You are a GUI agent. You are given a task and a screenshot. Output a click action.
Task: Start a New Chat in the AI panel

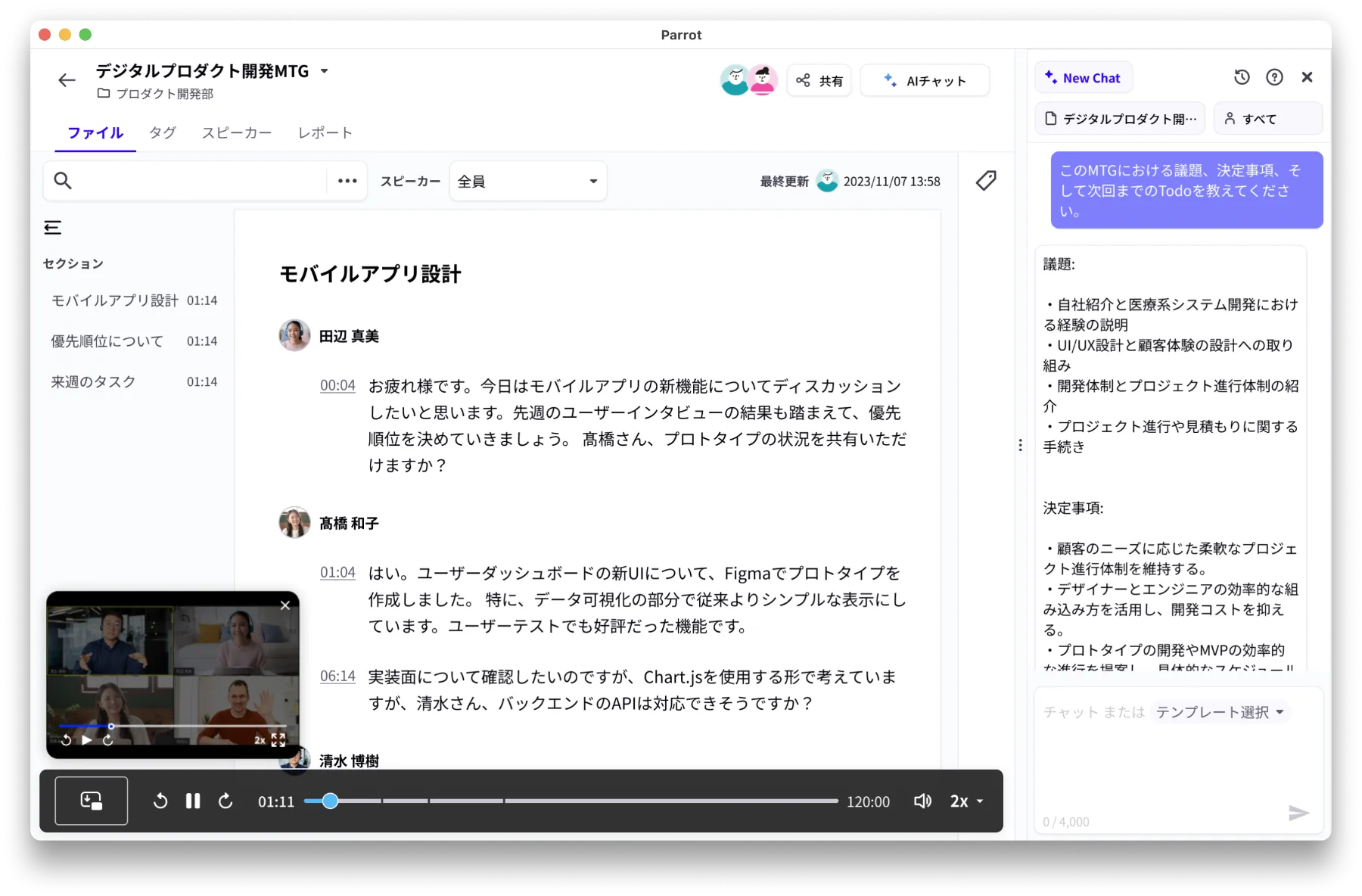point(1083,77)
